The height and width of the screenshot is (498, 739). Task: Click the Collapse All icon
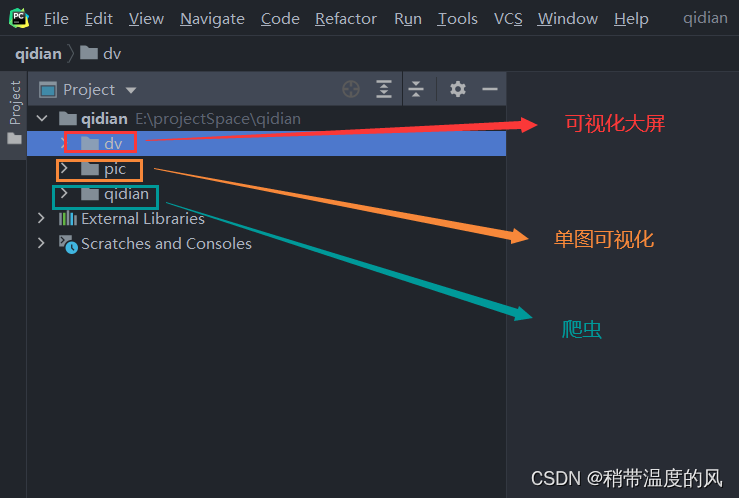pyautogui.click(x=416, y=89)
